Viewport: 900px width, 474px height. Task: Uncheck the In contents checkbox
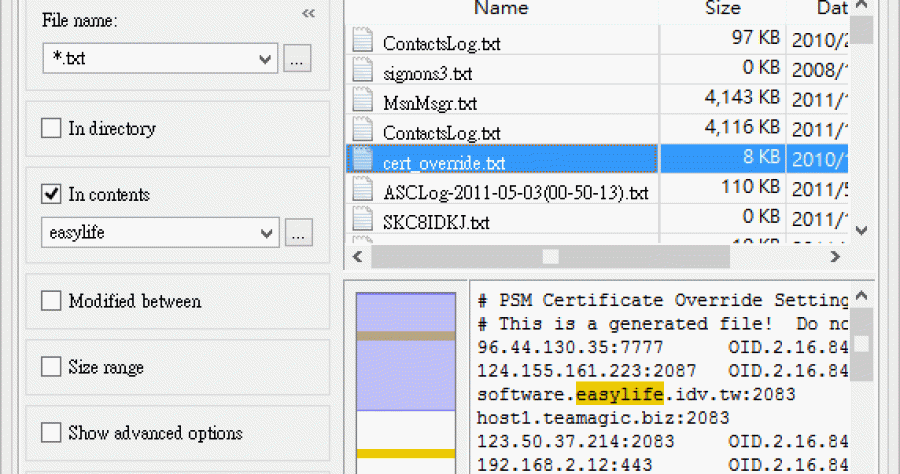pyautogui.click(x=51, y=194)
